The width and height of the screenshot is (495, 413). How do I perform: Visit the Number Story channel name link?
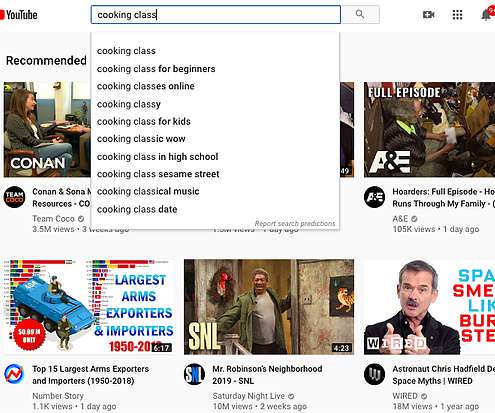point(58,396)
